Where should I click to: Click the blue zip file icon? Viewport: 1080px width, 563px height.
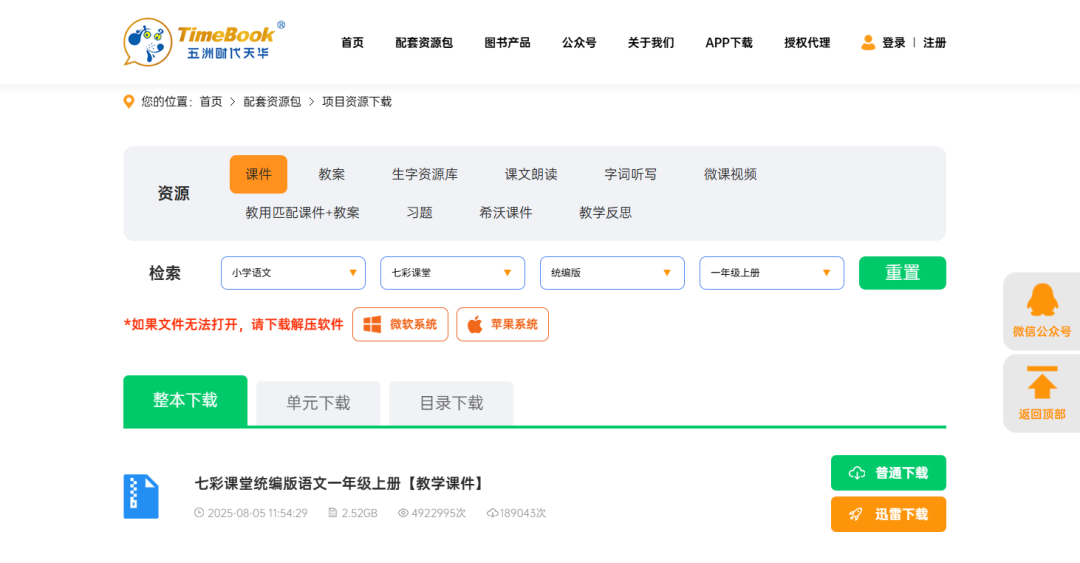pos(141,496)
